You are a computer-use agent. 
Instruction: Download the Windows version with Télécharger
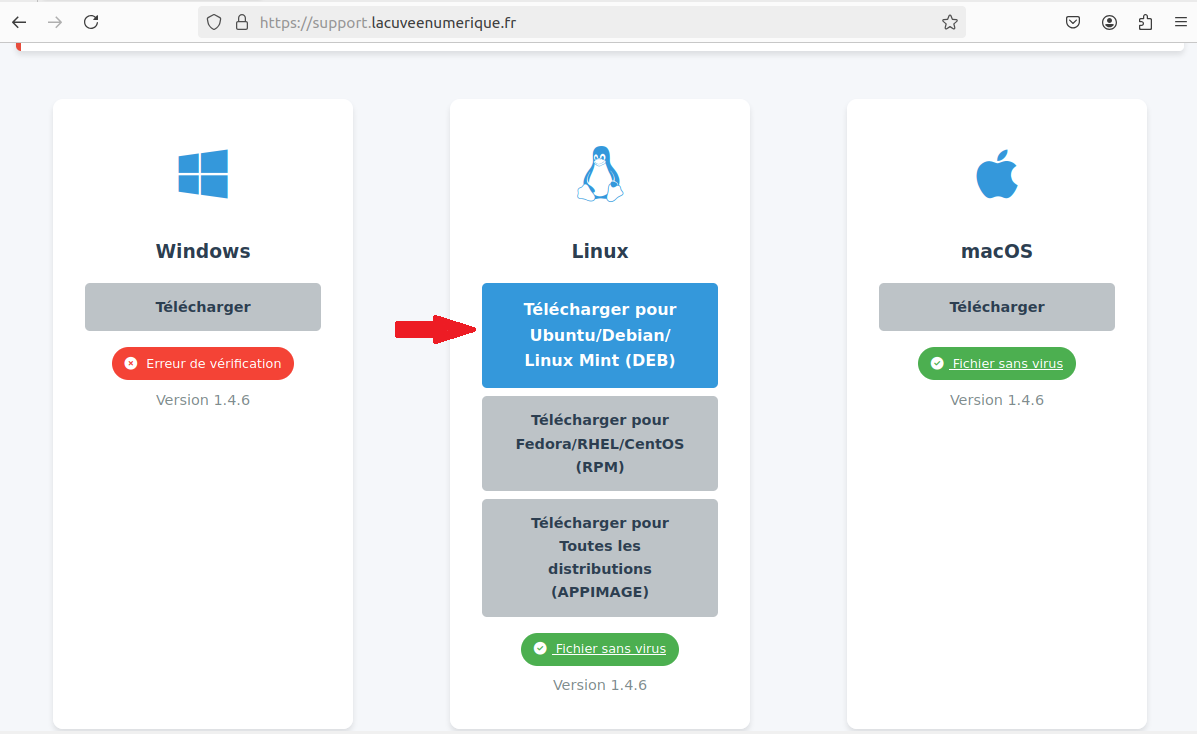[x=203, y=307]
